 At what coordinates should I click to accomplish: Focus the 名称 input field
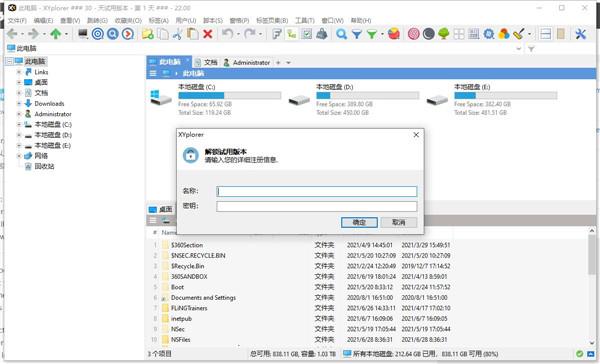pyautogui.click(x=316, y=191)
